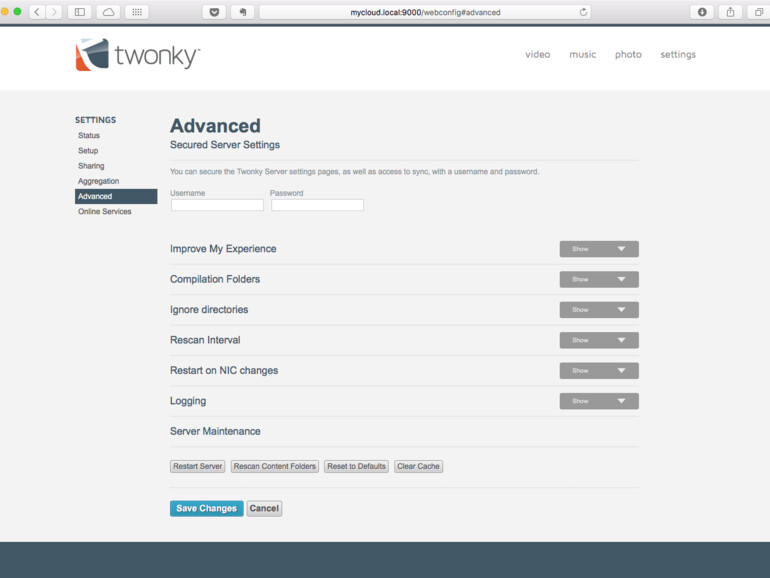Screen dimensions: 770x578
Task: Click the Save Changes button
Action: (x=206, y=508)
